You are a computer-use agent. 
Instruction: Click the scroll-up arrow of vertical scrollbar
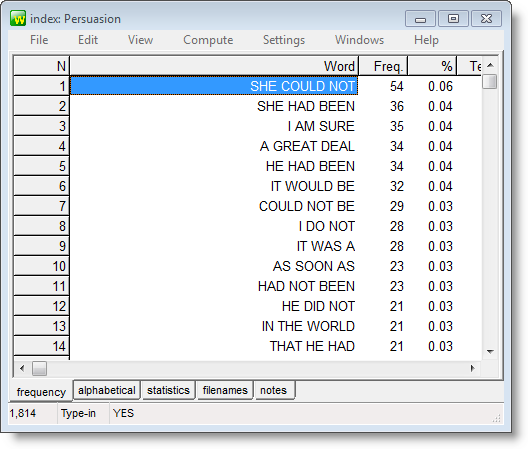(490, 65)
